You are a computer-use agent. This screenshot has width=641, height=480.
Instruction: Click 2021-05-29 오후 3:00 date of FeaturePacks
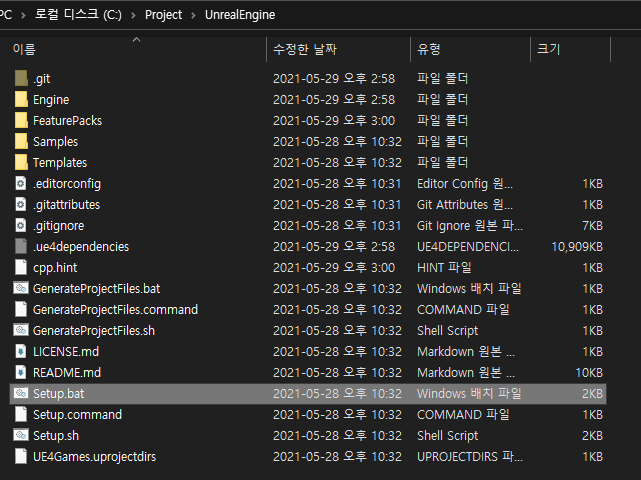(334, 121)
